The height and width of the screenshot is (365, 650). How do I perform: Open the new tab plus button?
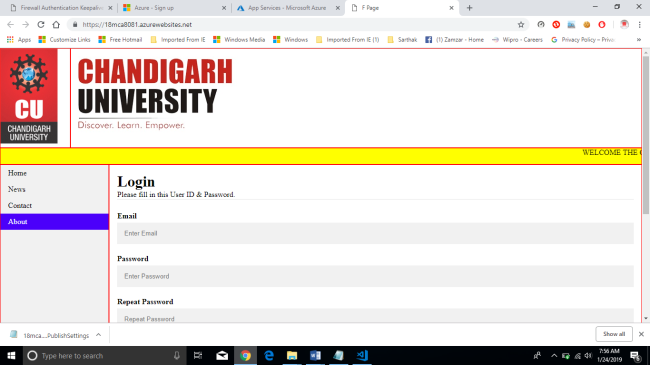click(469, 7)
